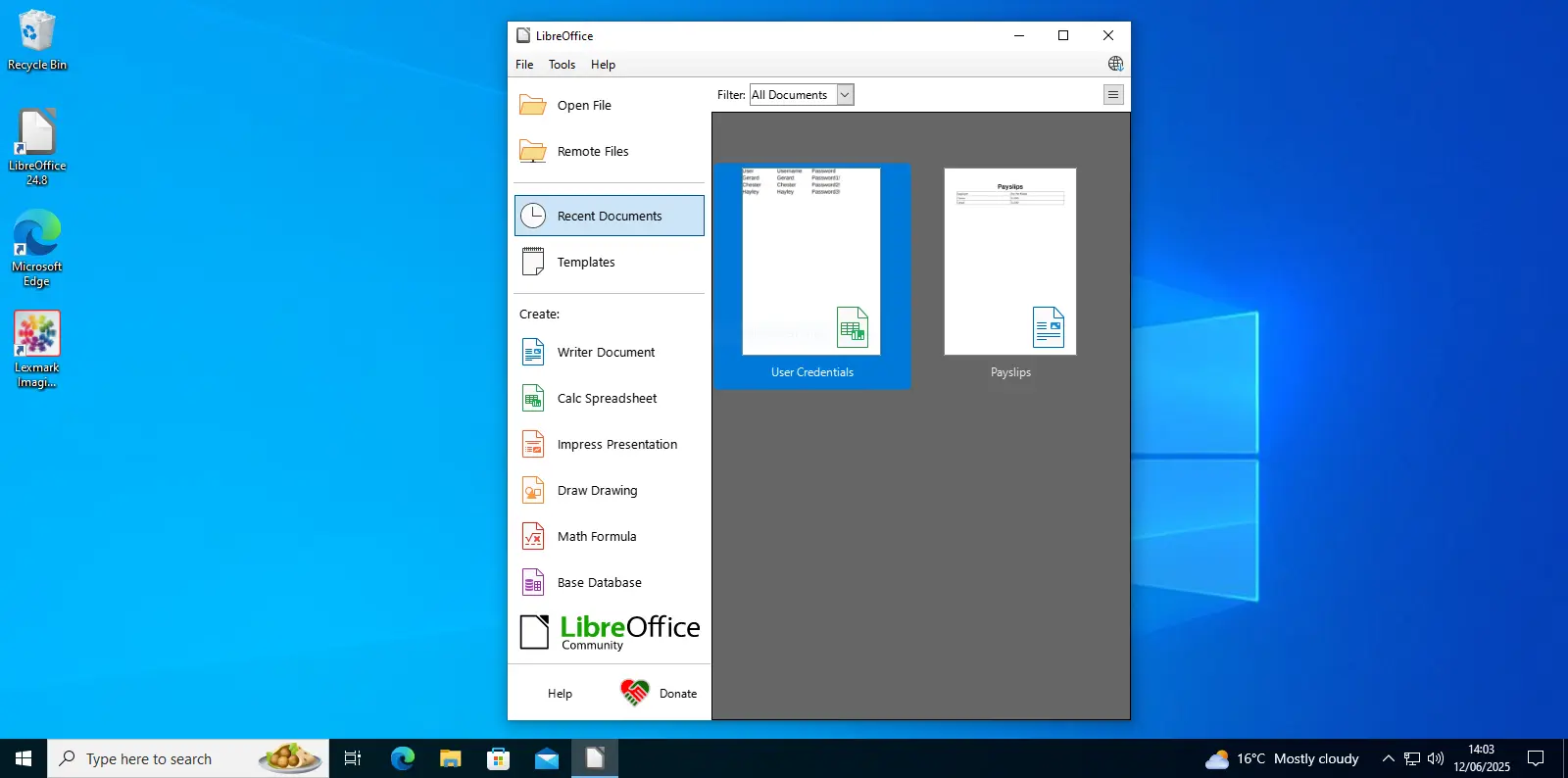
Task: Open the hamburger actions menu
Action: (x=1113, y=95)
